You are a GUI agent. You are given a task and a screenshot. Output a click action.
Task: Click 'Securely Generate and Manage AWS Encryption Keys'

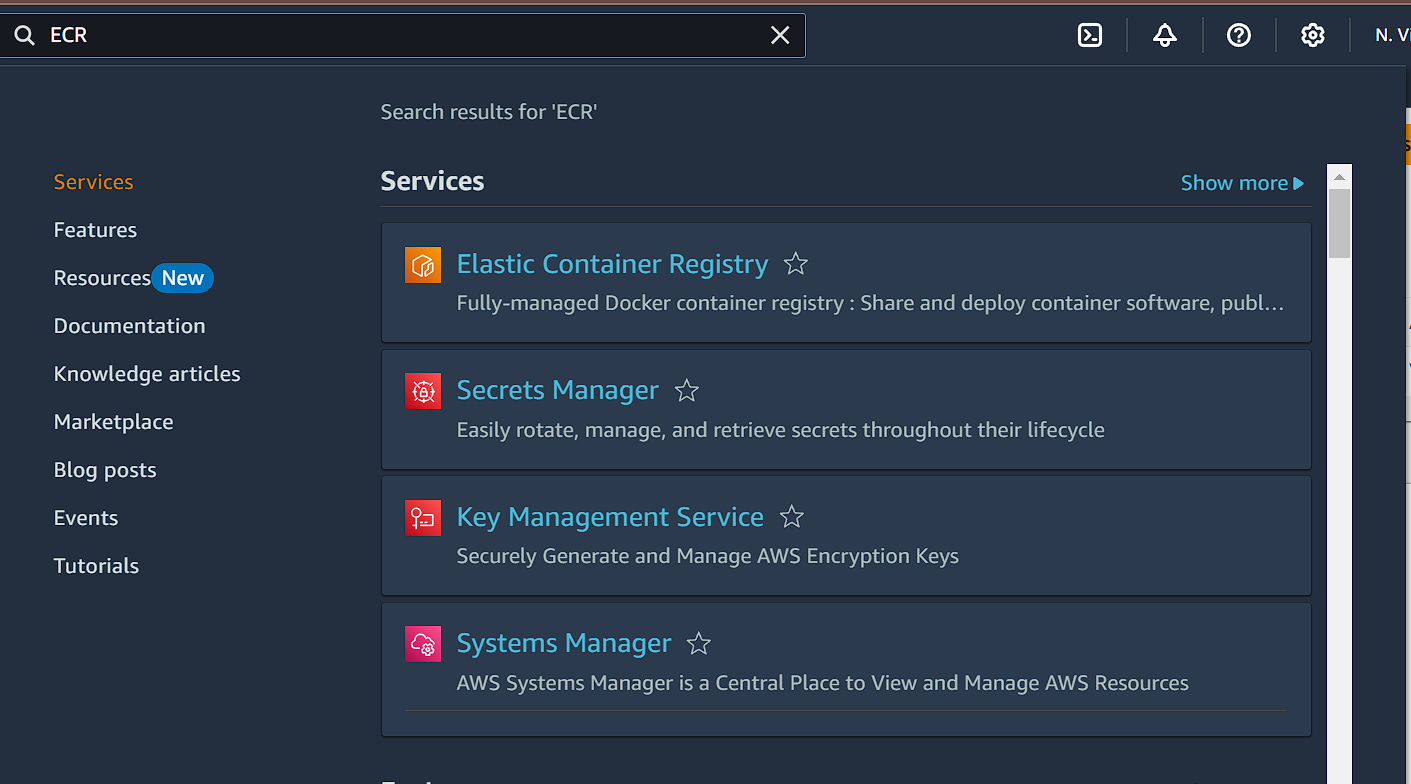708,556
